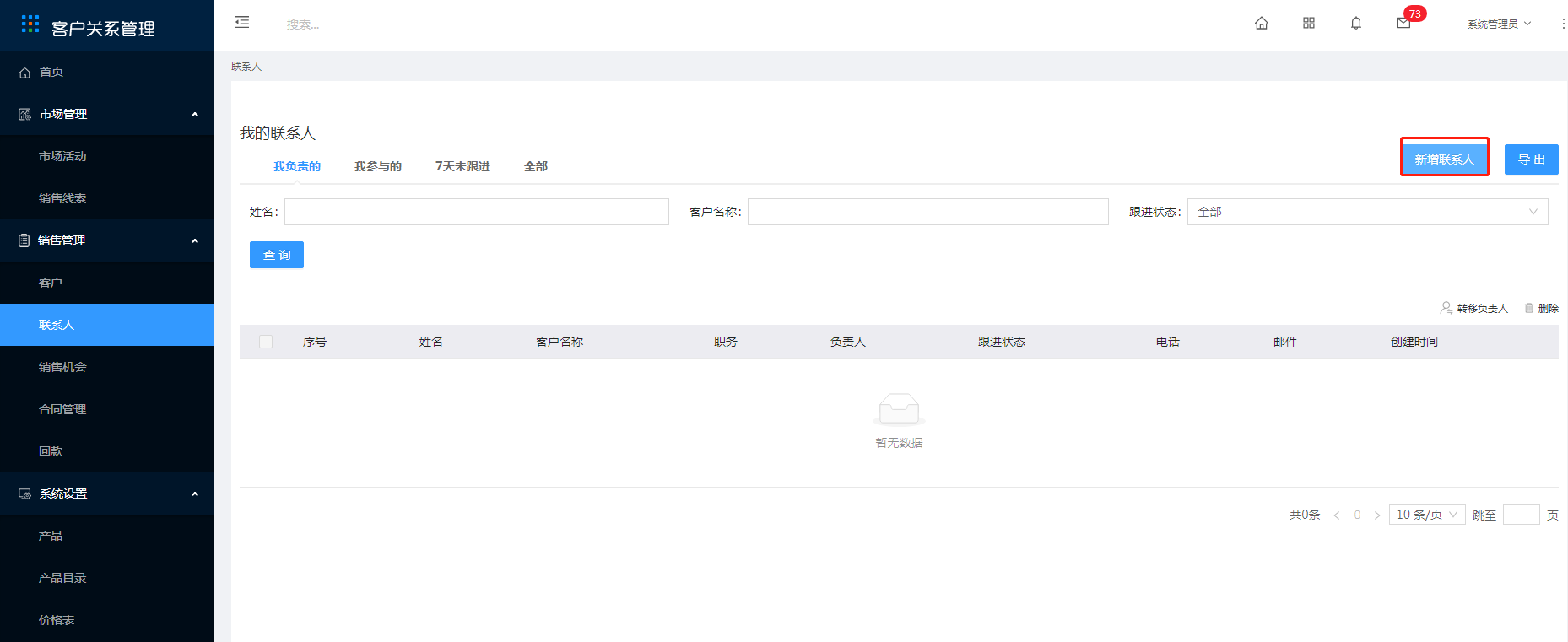Open the application grid icon in header
The height and width of the screenshot is (642, 1568).
[x=1309, y=23]
